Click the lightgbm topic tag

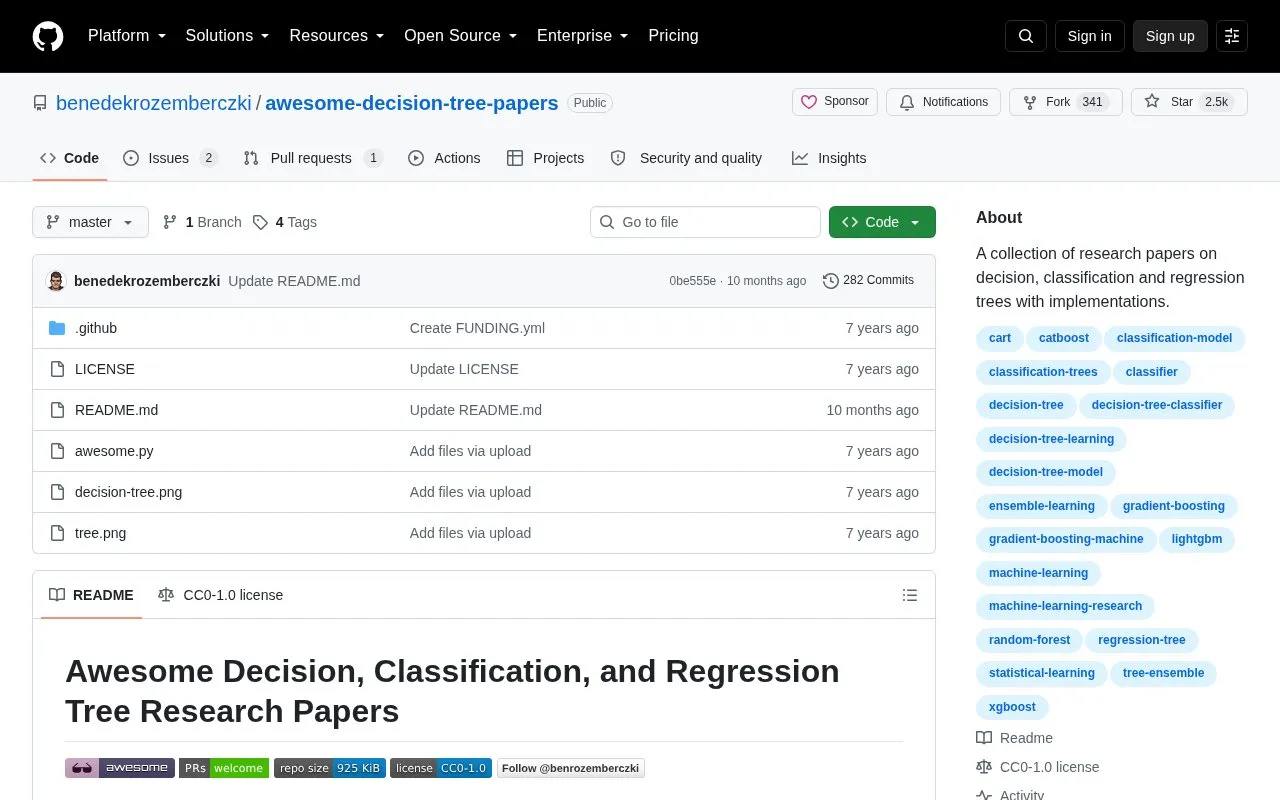point(1197,539)
